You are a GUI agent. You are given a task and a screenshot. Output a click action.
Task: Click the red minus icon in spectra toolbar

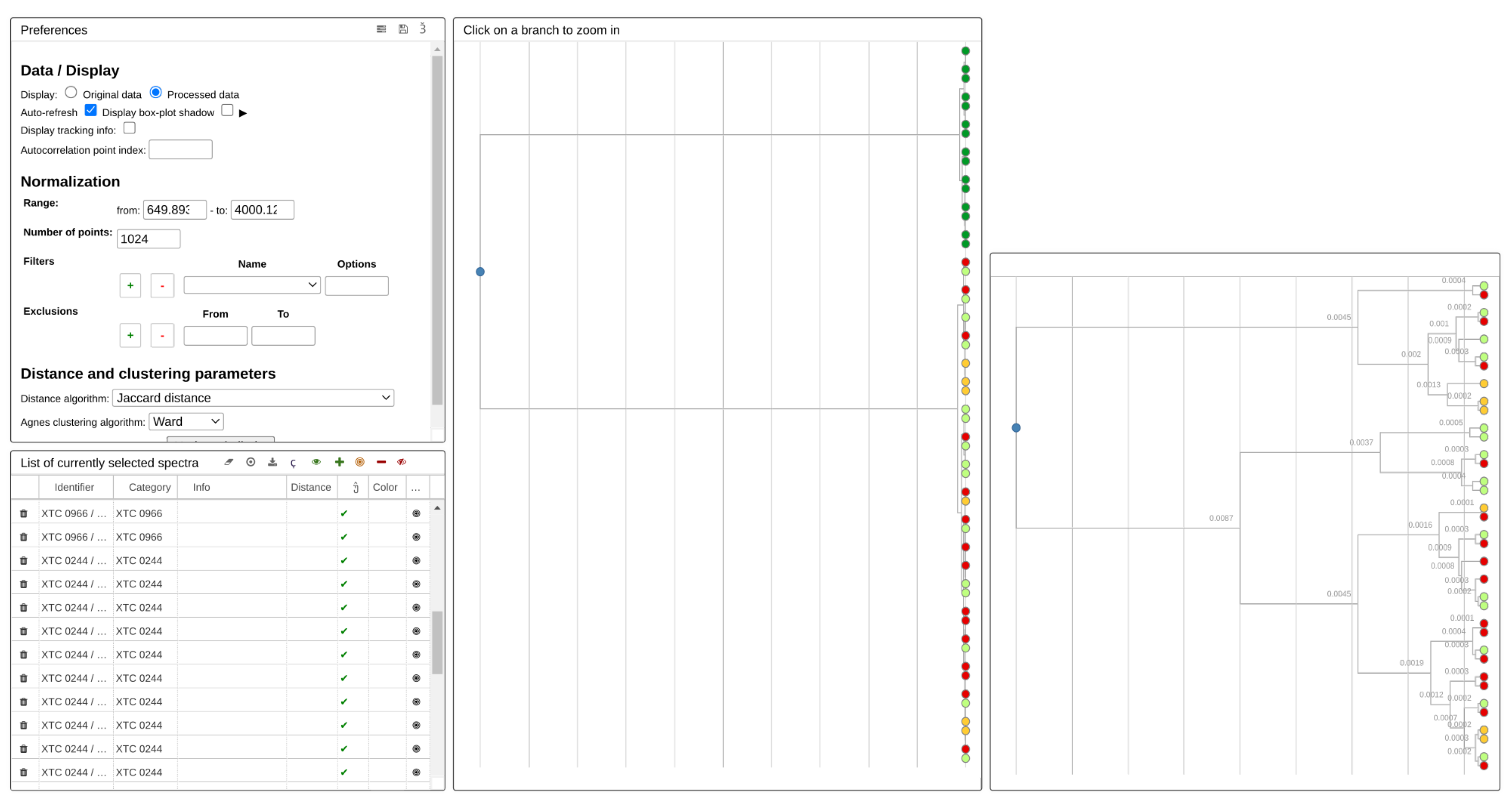pos(381,462)
